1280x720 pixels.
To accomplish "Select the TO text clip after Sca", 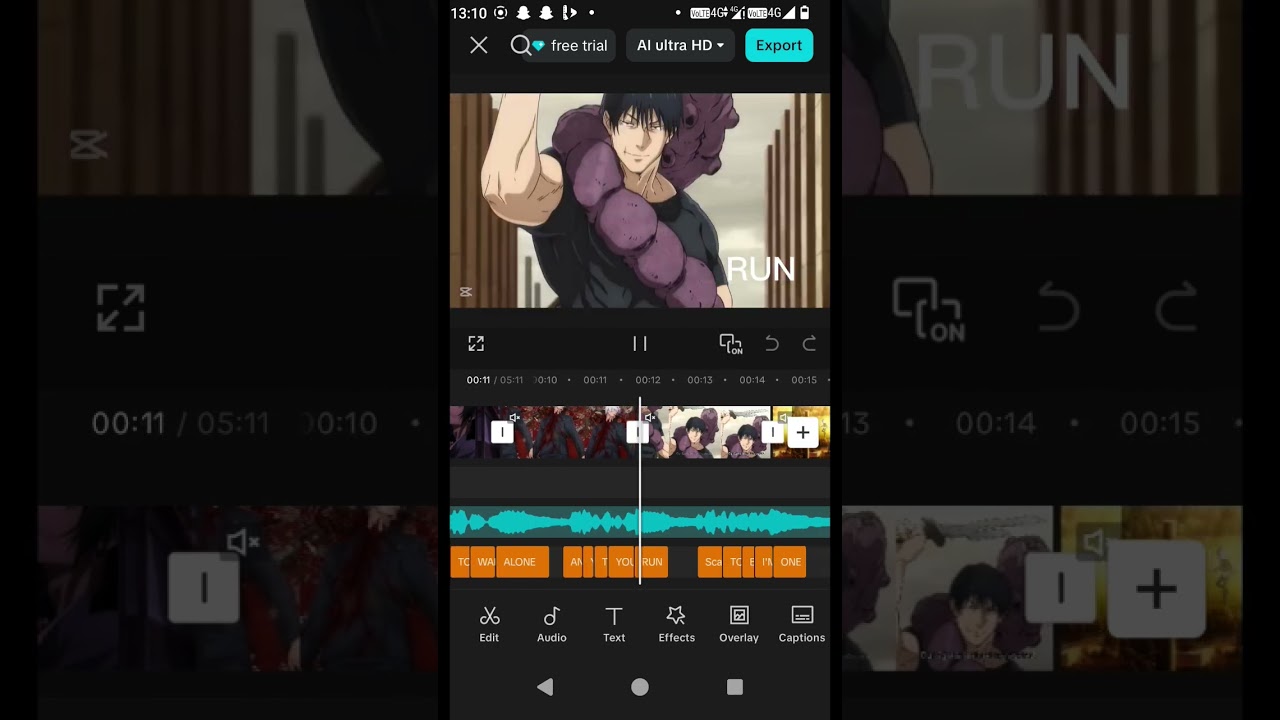I will [733, 562].
